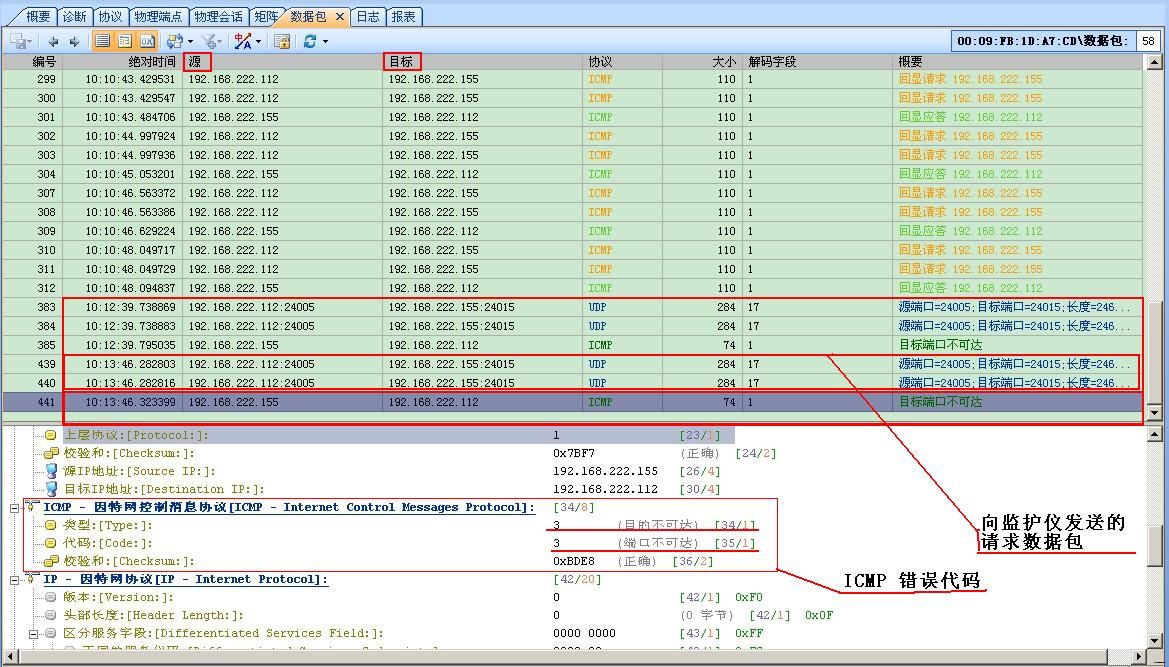Click the decode character set icon
The image size is (1169, 667).
tap(243, 41)
